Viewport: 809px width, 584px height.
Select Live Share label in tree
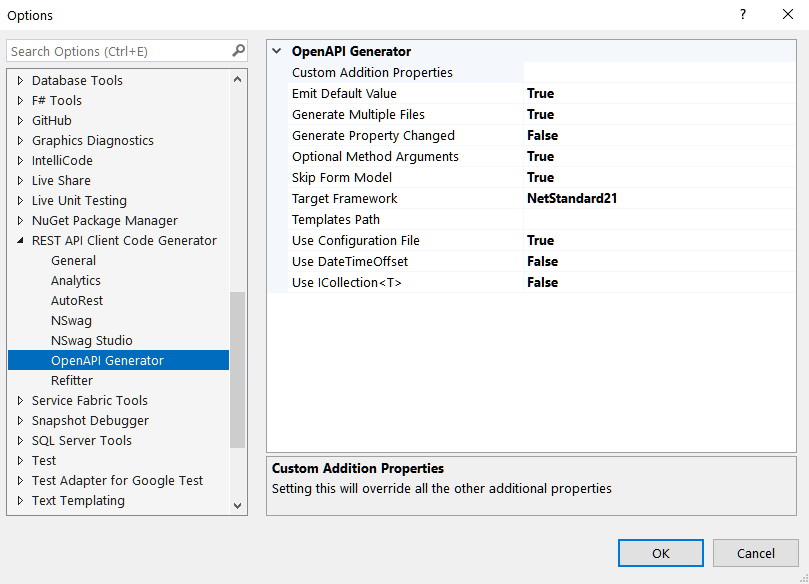tap(61, 181)
